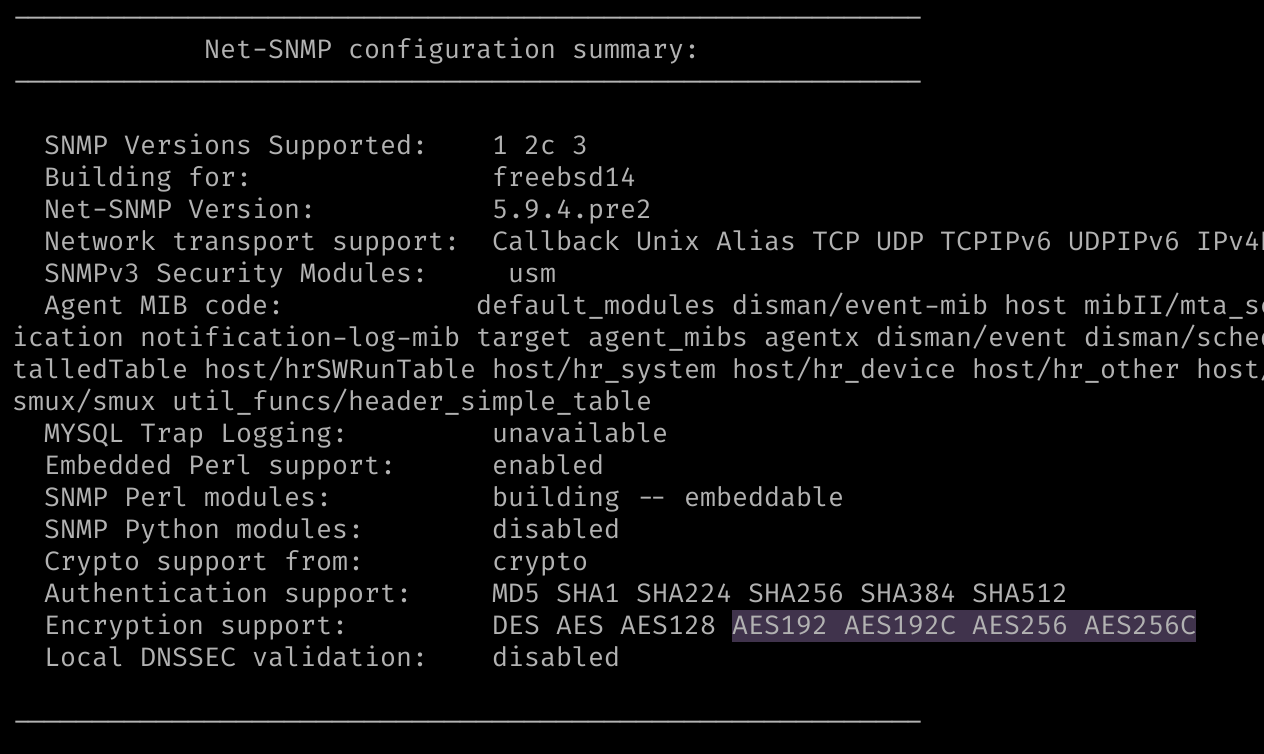The height and width of the screenshot is (754, 1264).
Task: Click "host/hrSWRunTable" in the module list
Action: tap(339, 370)
